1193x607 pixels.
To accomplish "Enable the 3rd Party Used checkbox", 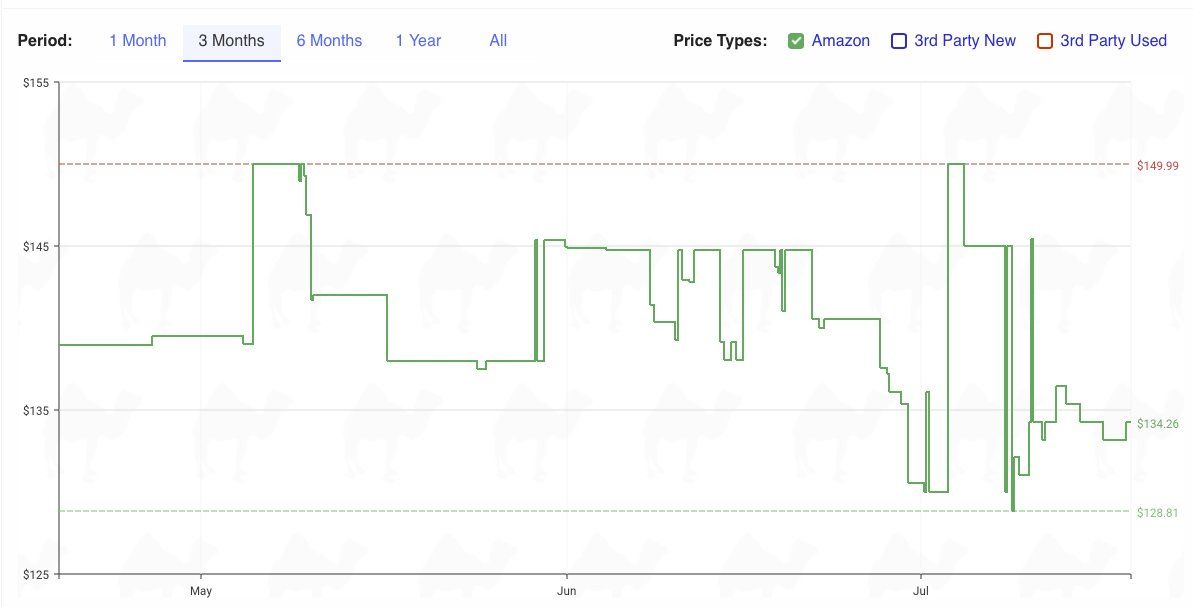I will pyautogui.click(x=1045, y=41).
